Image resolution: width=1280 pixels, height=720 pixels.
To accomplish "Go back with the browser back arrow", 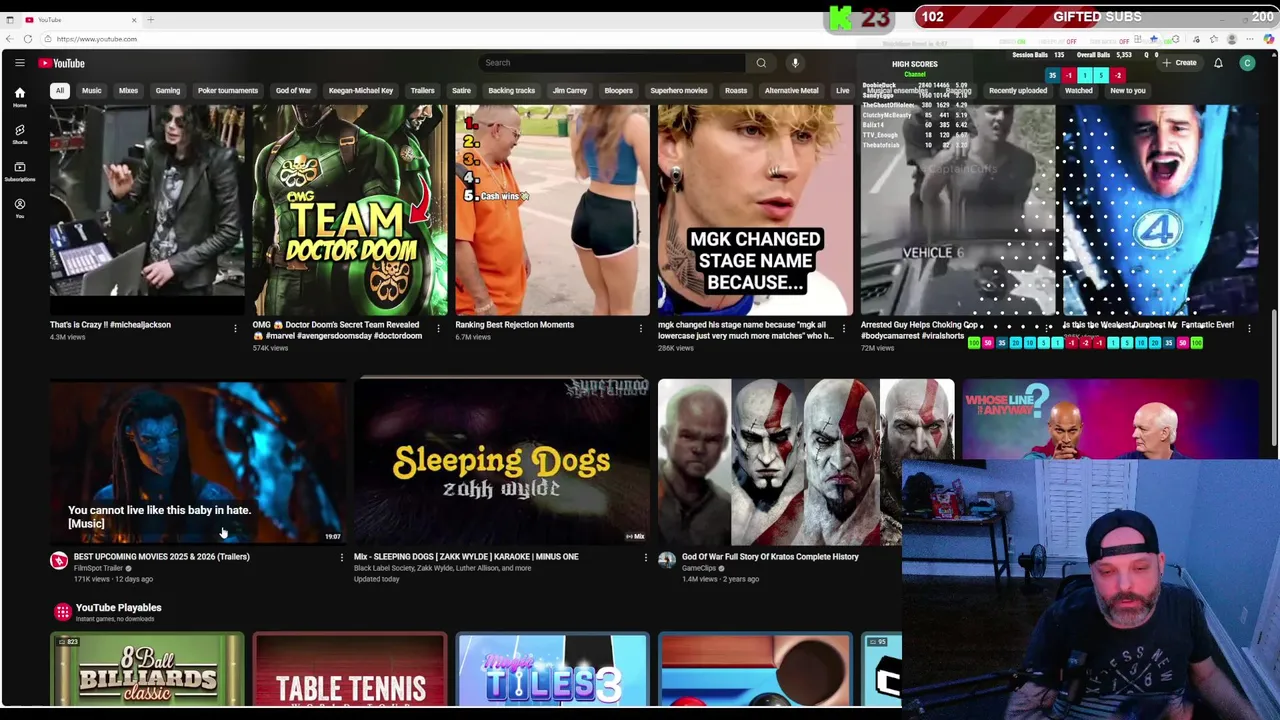I will coord(10,39).
